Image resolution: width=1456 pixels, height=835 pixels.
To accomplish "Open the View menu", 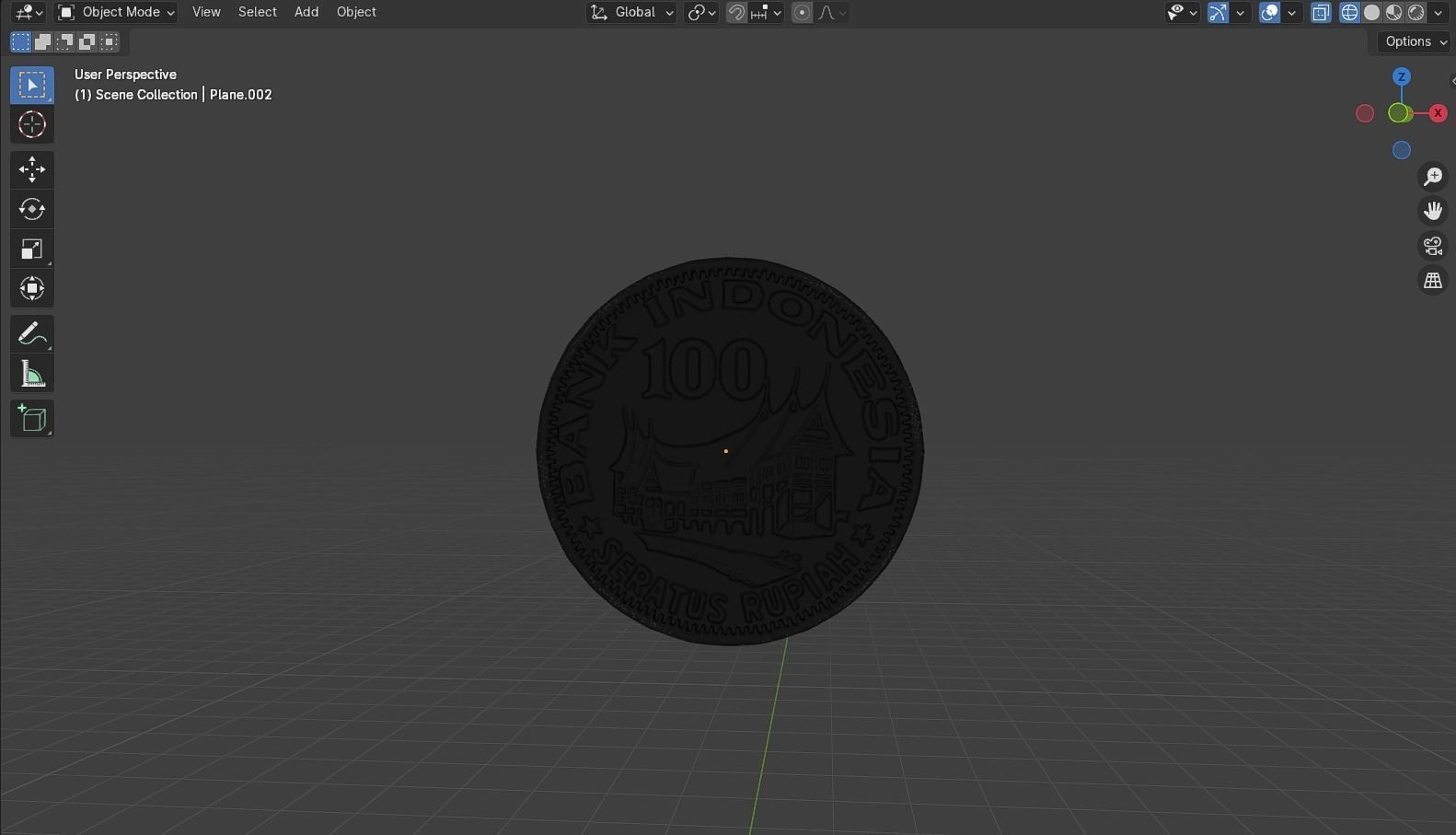I will coord(206,12).
